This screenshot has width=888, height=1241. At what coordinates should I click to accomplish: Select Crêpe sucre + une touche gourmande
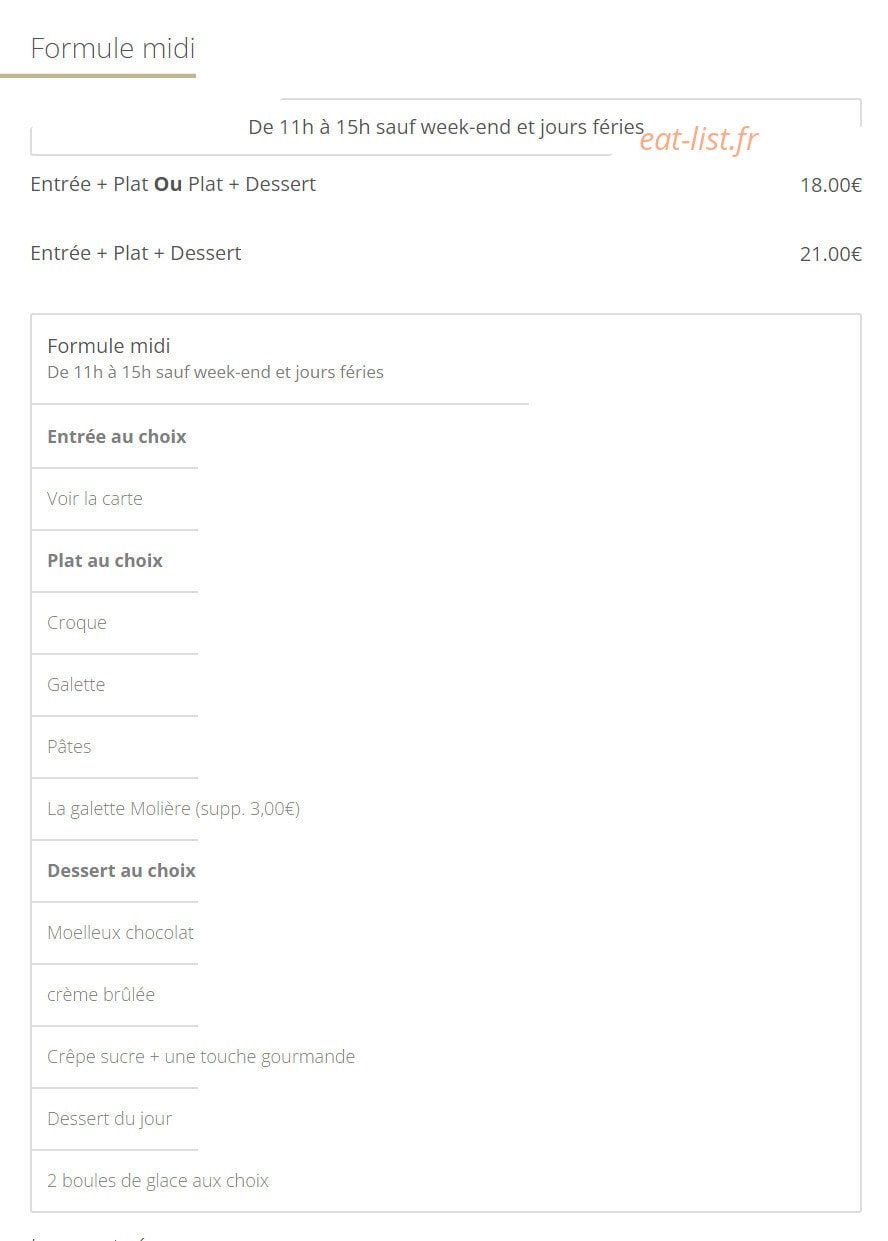(201, 1057)
